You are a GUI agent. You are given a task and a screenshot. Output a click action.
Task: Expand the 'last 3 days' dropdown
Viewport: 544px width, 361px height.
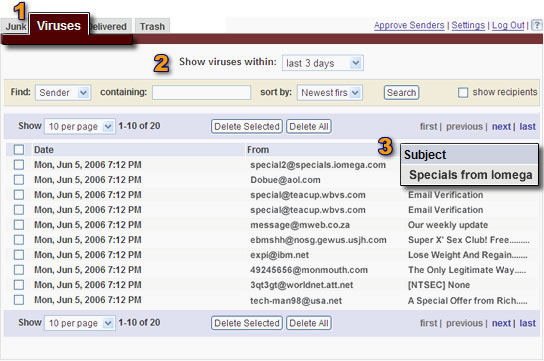point(323,63)
